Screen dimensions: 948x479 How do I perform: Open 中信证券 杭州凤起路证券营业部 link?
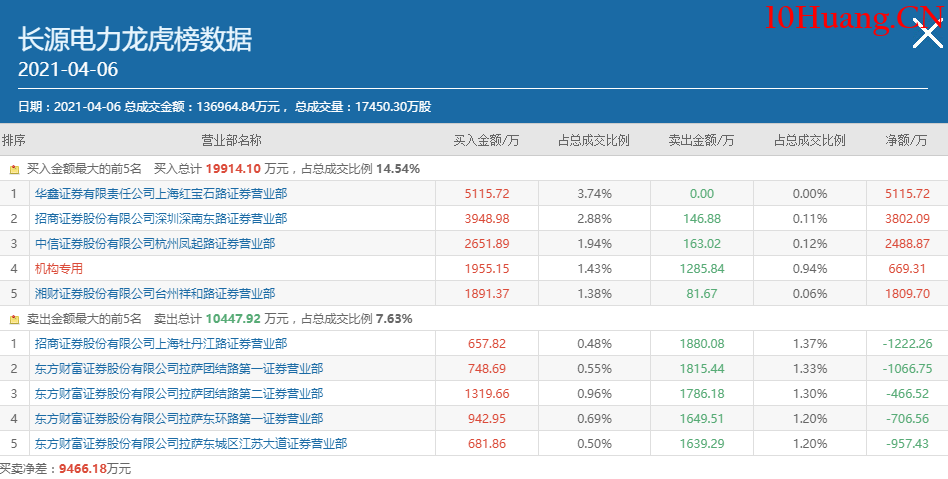[x=155, y=244]
